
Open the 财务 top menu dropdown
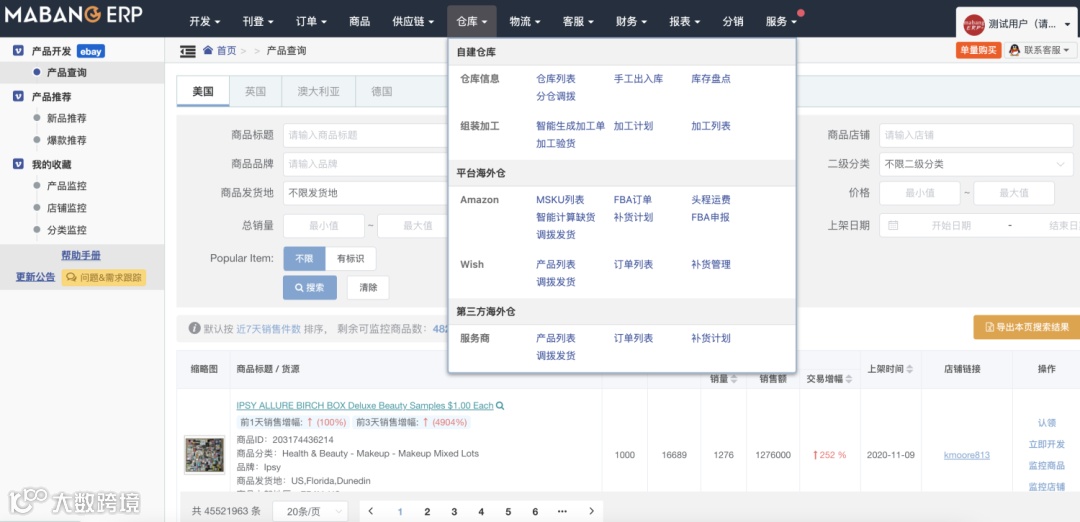pyautogui.click(x=632, y=21)
